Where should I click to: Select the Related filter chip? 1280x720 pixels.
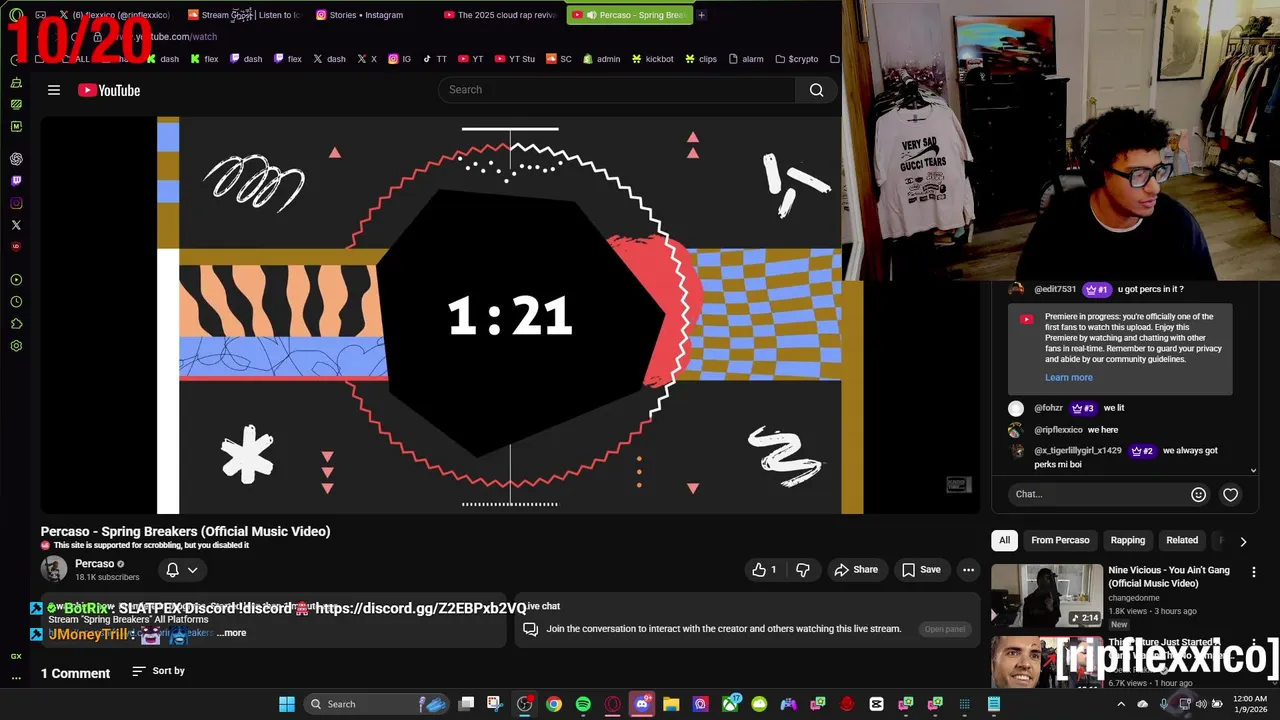pyautogui.click(x=1181, y=541)
